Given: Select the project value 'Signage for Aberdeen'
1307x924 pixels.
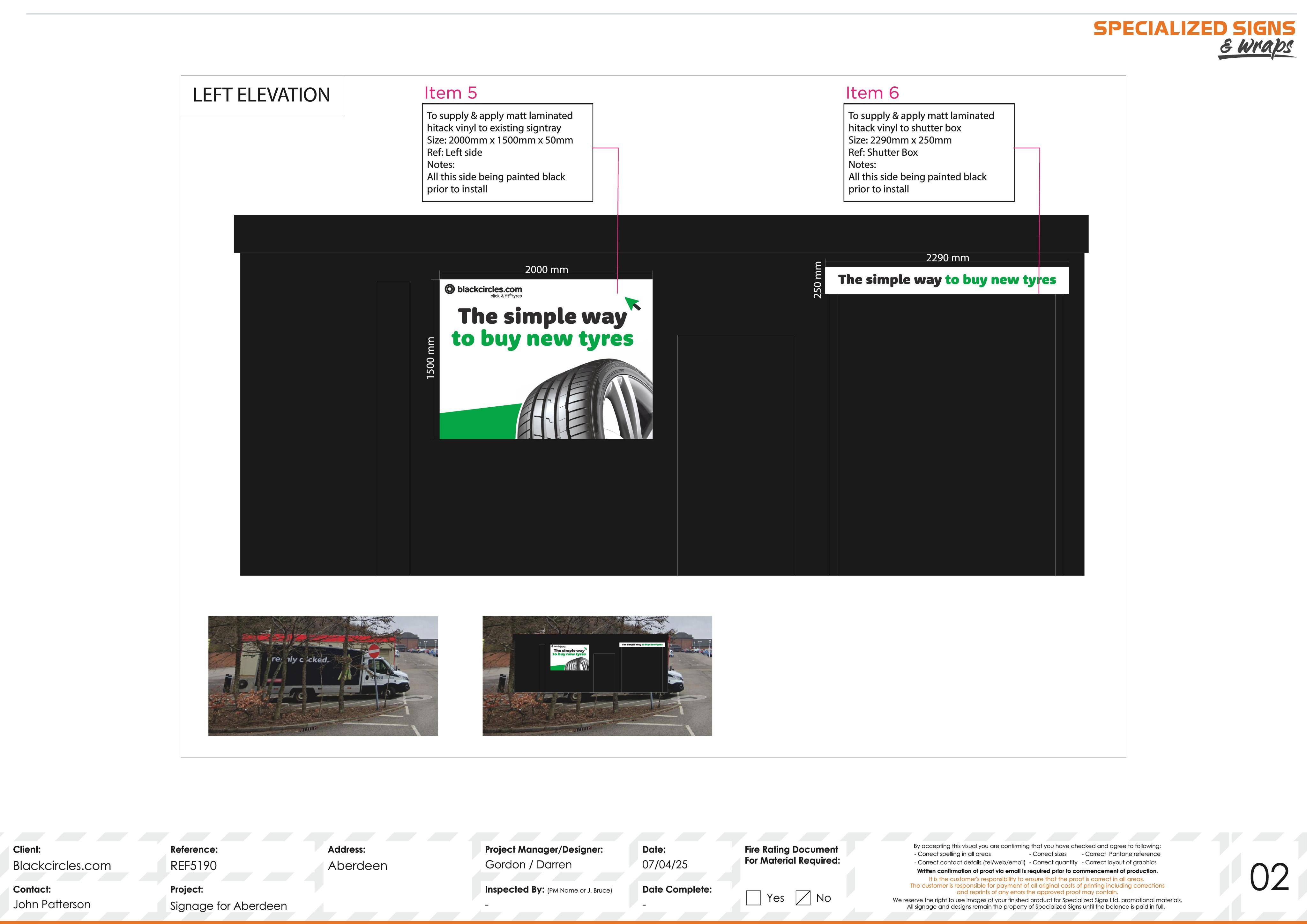Looking at the screenshot, I should 228,906.
